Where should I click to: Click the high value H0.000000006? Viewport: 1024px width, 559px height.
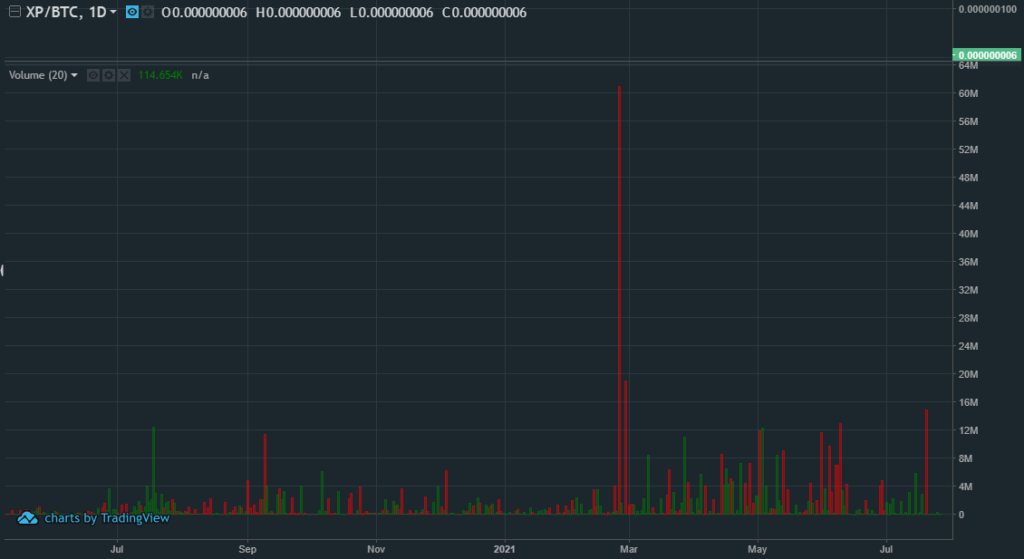(x=298, y=12)
